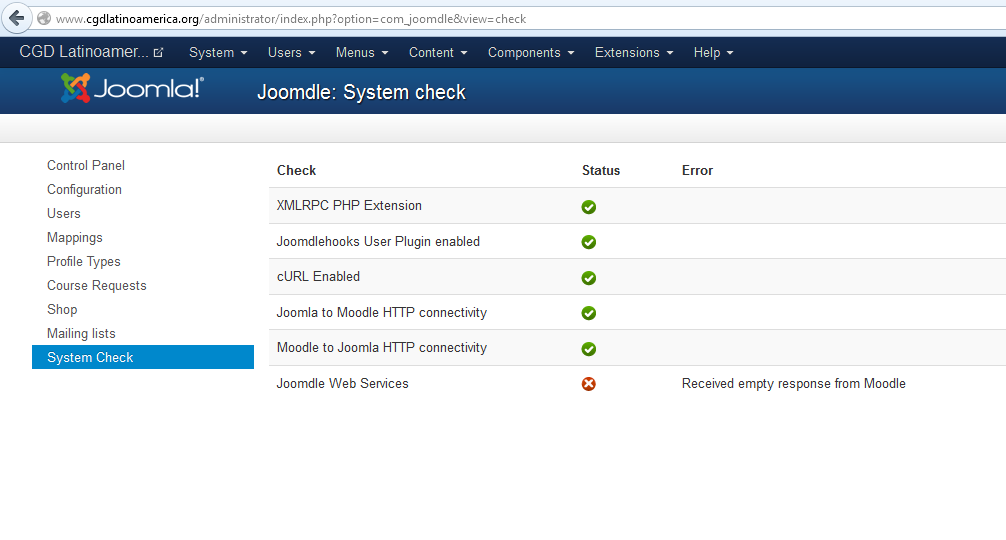Image resolution: width=1006 pixels, height=540 pixels.
Task: Click green check icon for Joomdlehooks User Plugin
Action: 589,242
